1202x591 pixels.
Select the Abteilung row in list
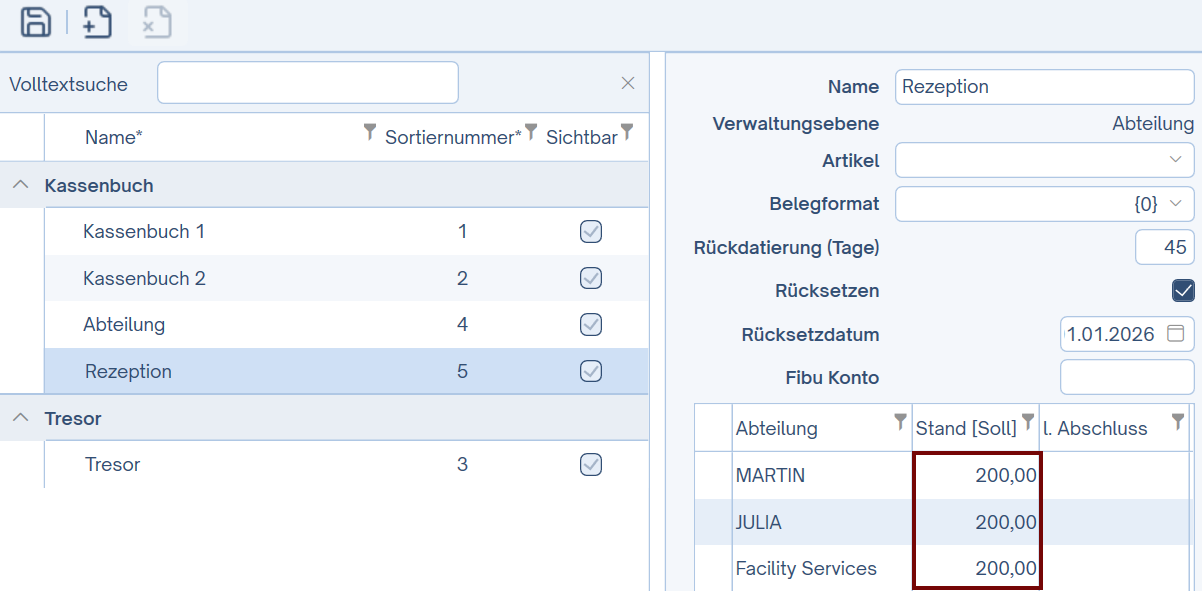coord(124,324)
